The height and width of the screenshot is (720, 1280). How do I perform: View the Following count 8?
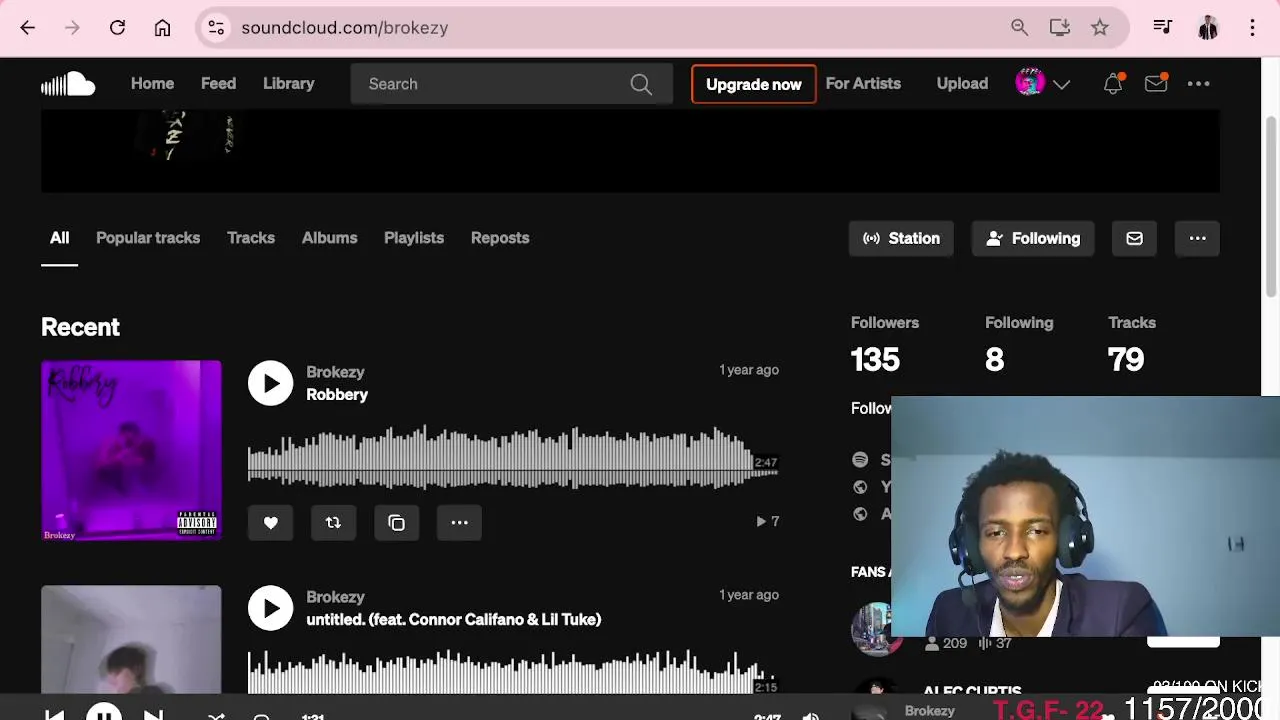994,359
